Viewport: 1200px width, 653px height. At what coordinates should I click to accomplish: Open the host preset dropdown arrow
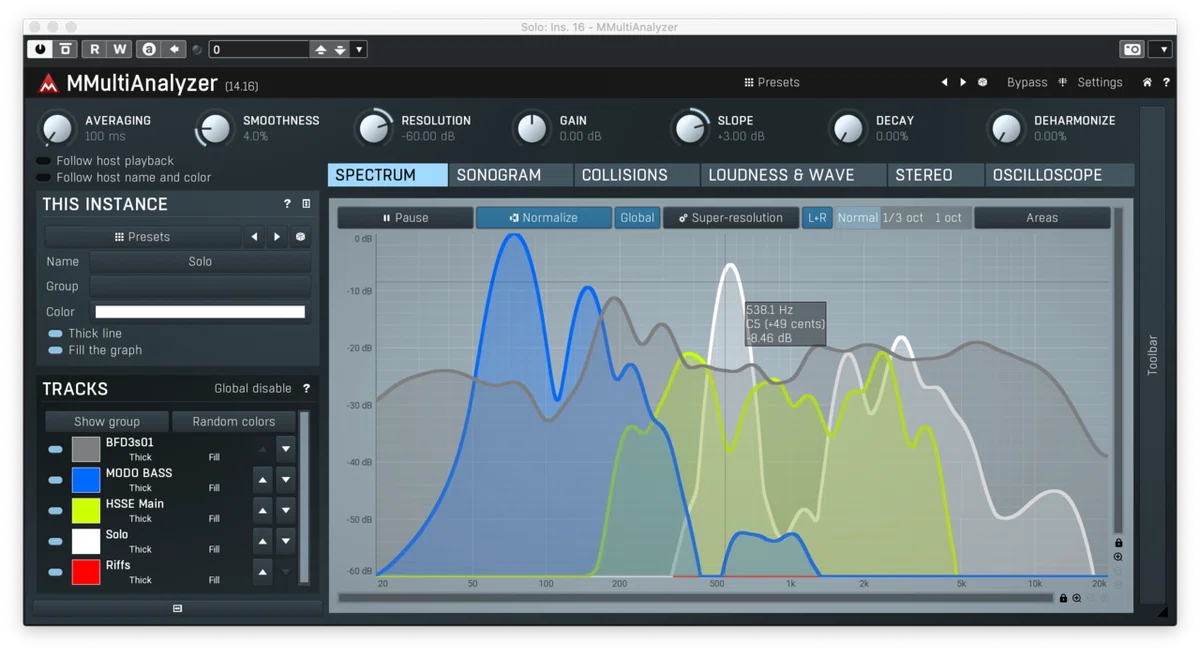click(359, 49)
